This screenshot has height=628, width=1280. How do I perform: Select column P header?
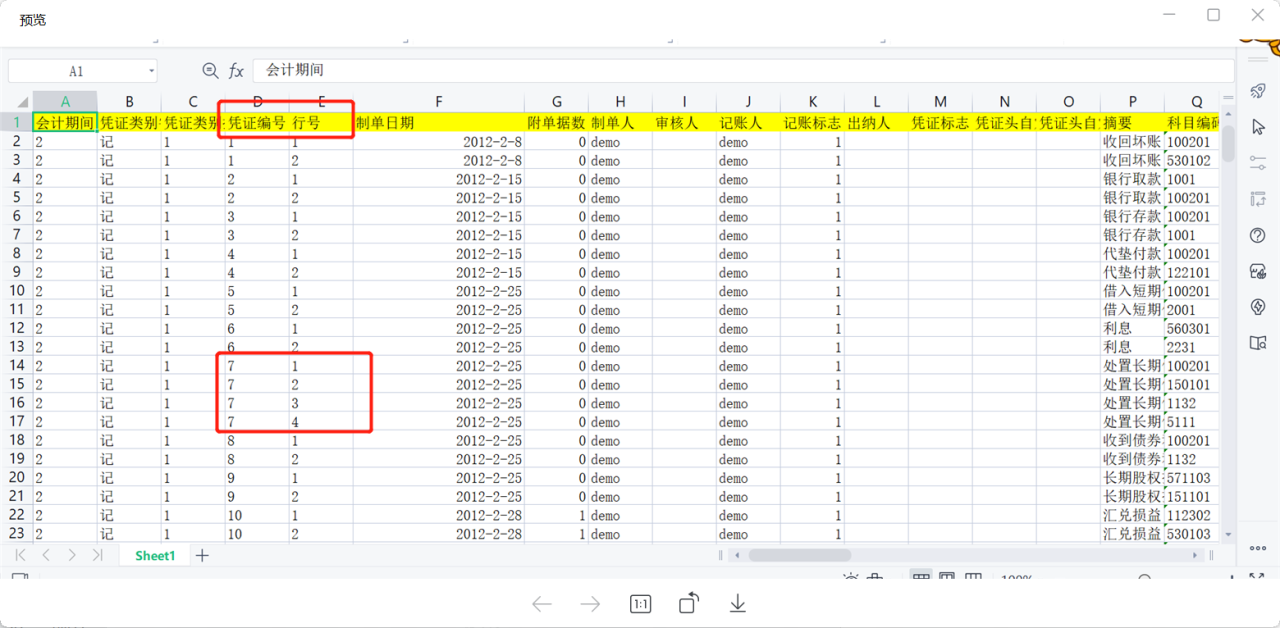tap(1132, 101)
